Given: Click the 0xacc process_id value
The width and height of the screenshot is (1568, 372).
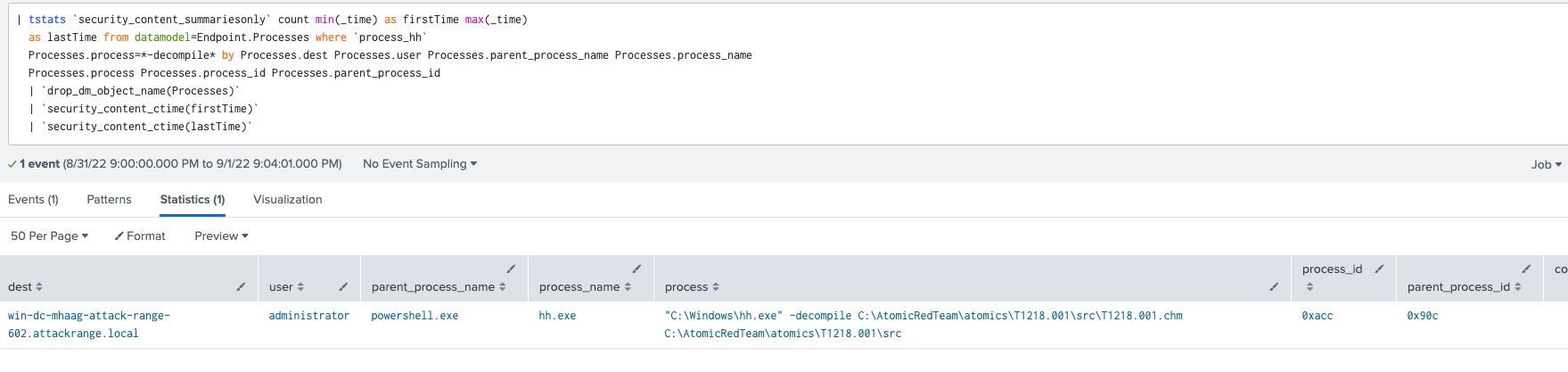Looking at the screenshot, I should (1317, 316).
